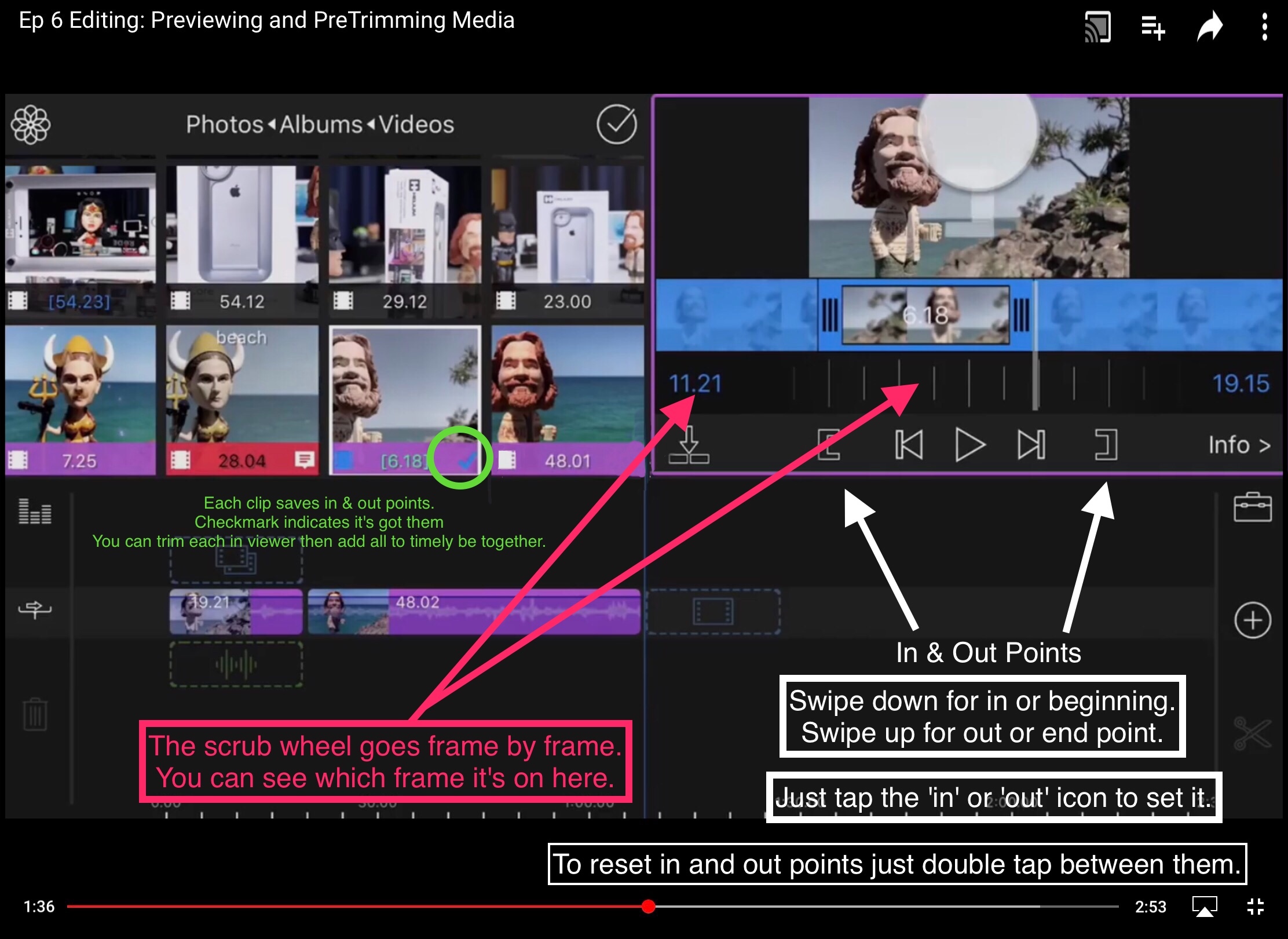1288x939 pixels.
Task: Add video to playlist queue icon
Action: (x=1152, y=27)
